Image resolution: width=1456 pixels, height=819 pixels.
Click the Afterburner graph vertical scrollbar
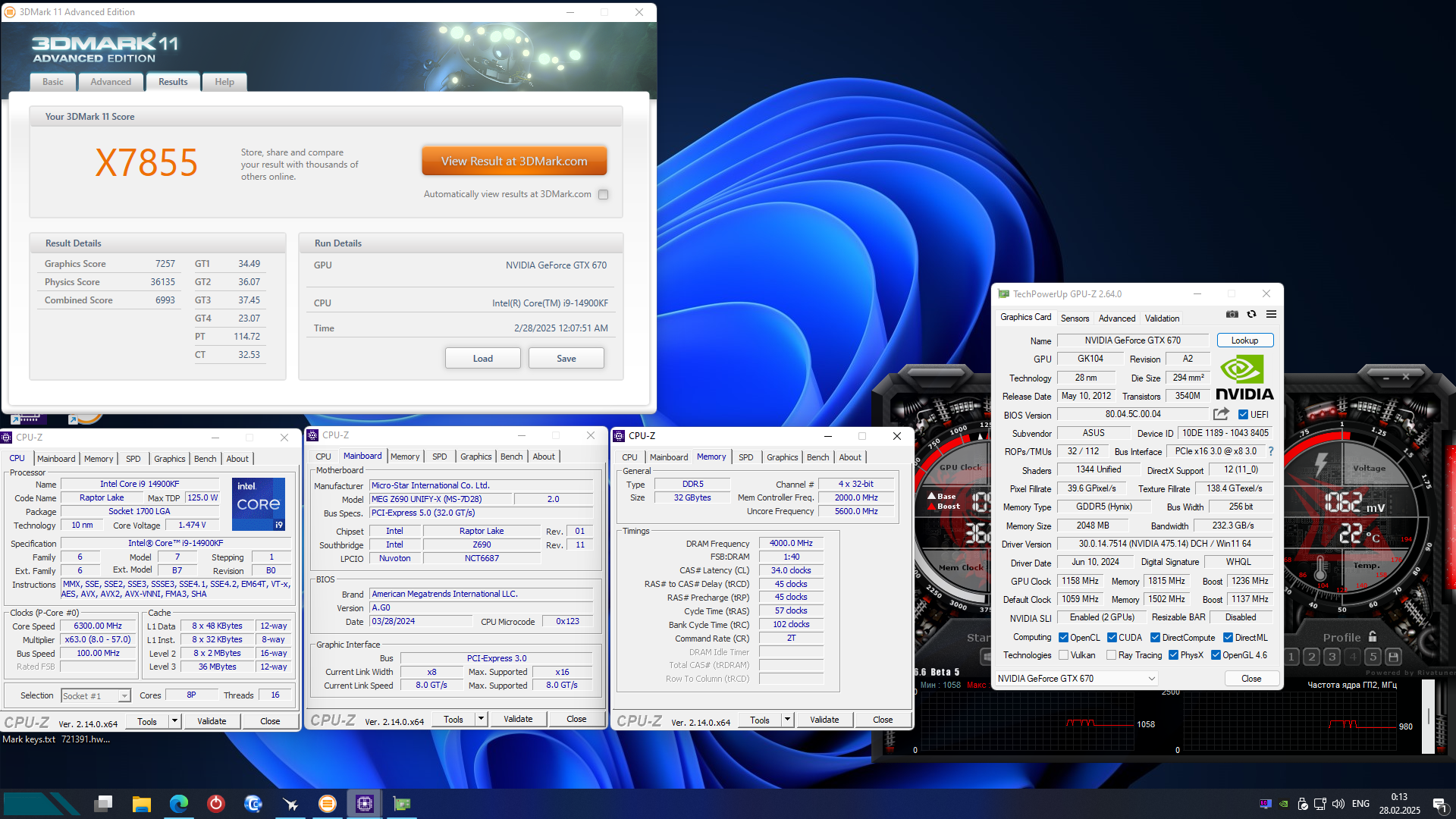coord(1428,716)
